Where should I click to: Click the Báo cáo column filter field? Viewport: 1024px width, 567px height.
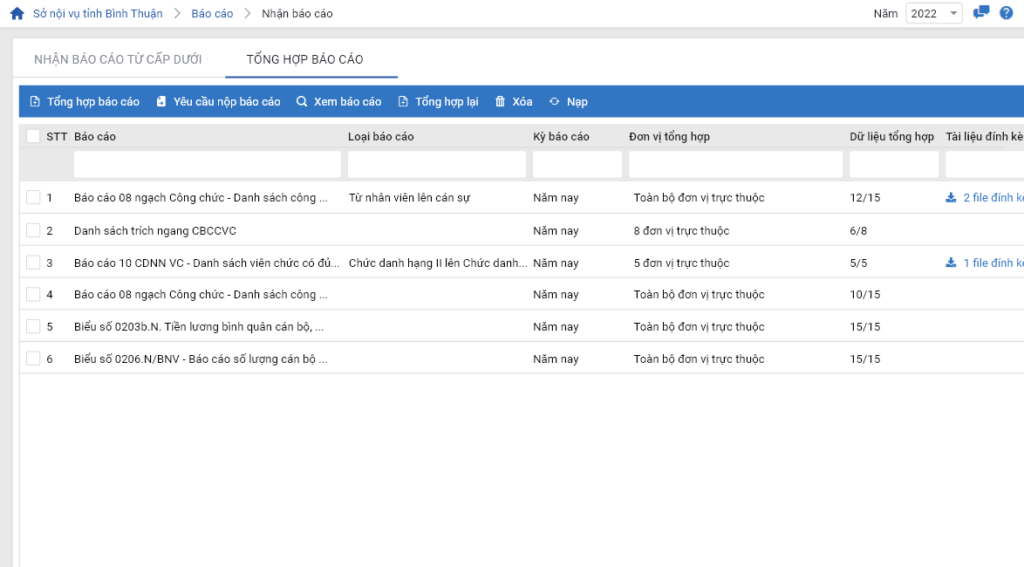coord(207,164)
